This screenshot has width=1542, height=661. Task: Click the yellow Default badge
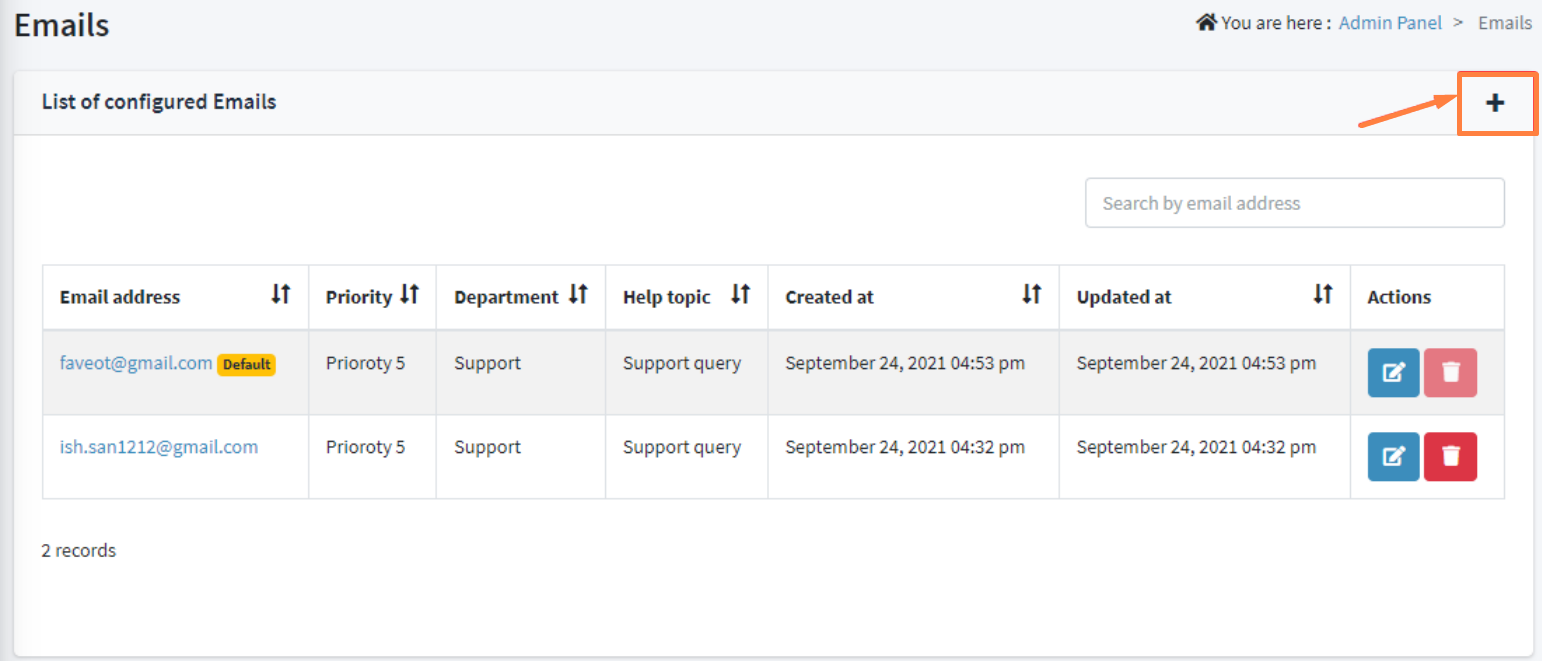[x=246, y=364]
